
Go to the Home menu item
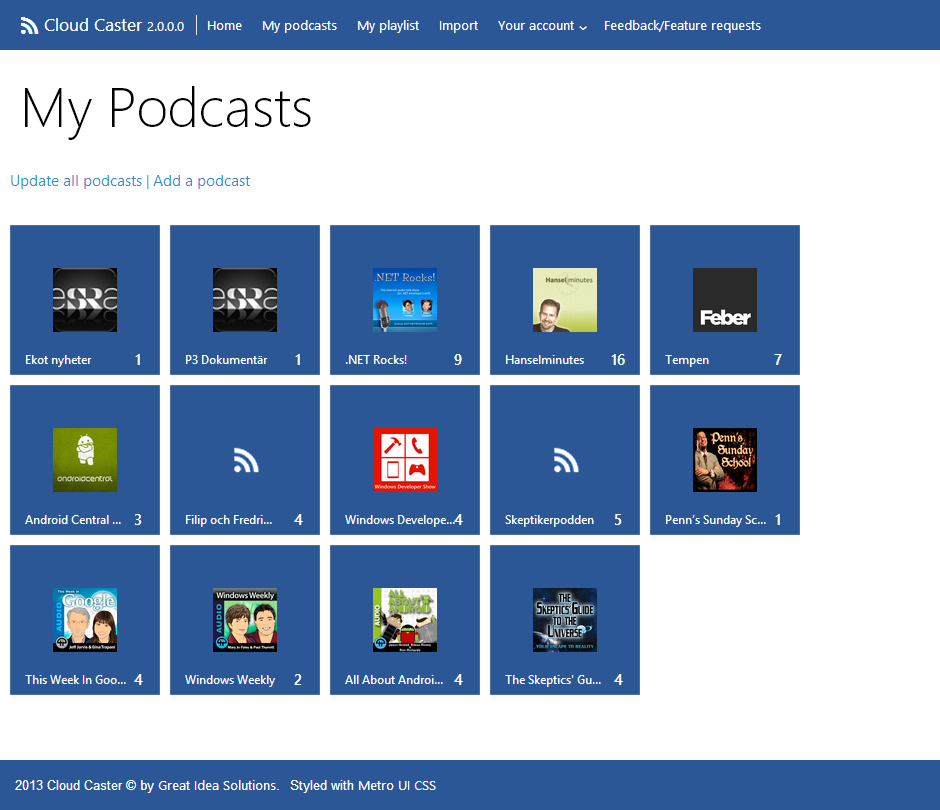click(x=224, y=26)
